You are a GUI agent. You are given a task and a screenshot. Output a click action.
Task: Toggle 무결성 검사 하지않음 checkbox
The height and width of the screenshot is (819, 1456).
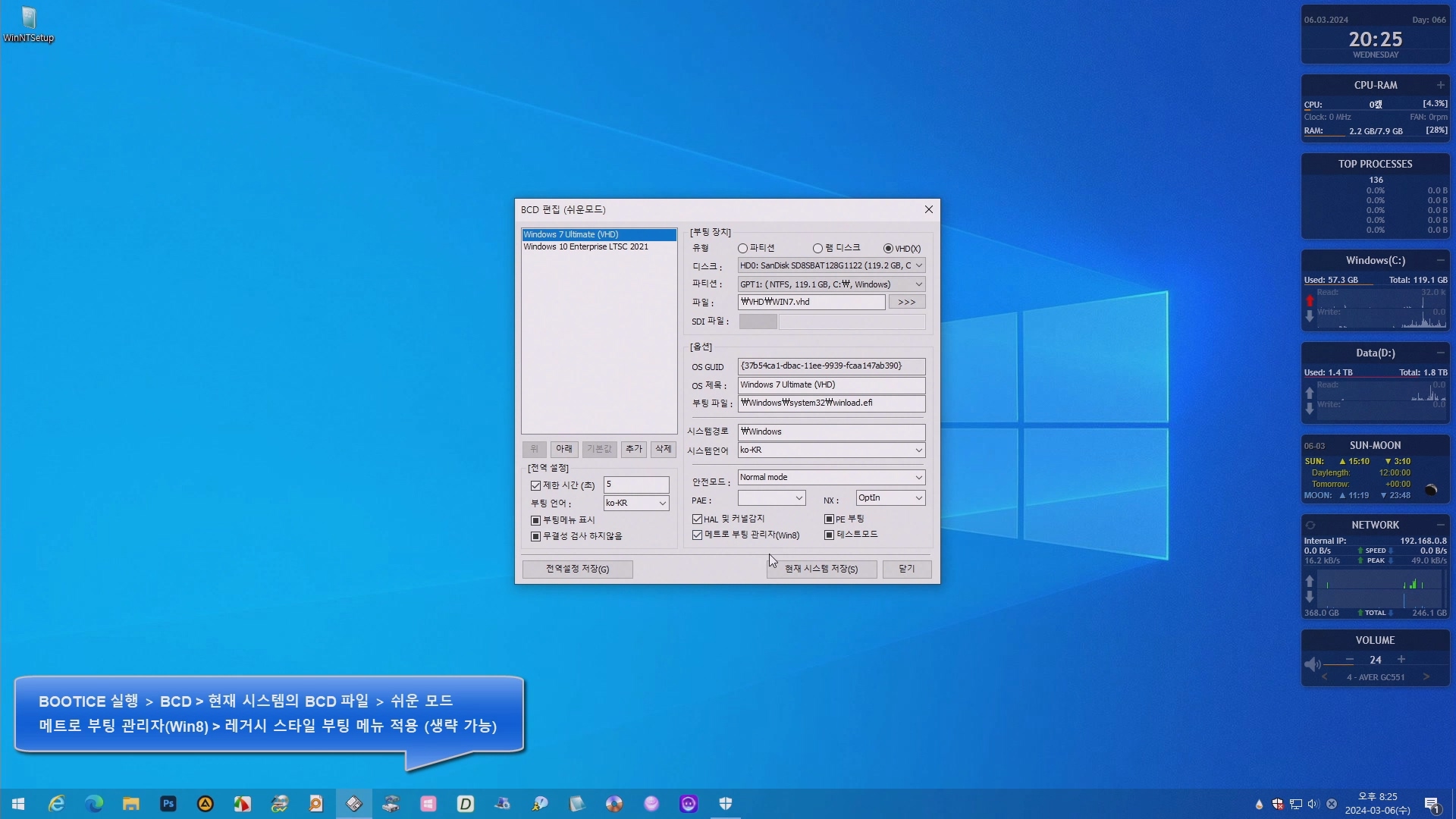pos(535,536)
